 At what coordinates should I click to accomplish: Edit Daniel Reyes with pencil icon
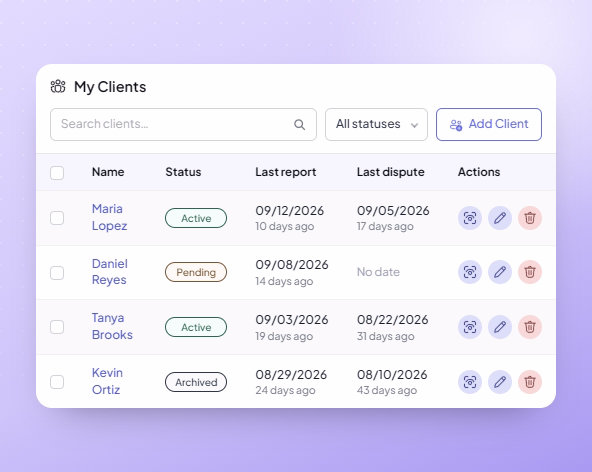(500, 272)
